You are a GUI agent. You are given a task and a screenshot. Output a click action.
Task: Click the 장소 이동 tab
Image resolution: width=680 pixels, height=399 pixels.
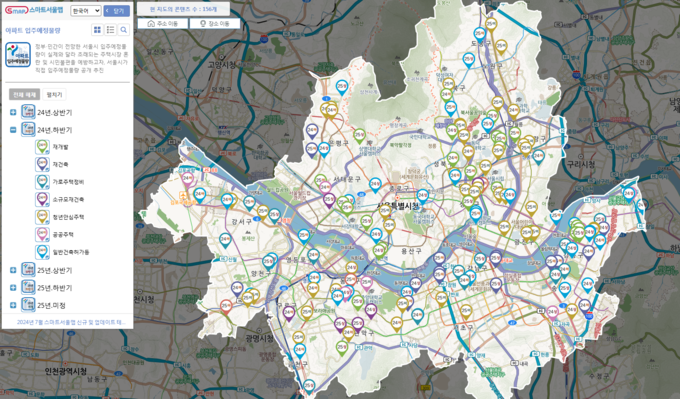215,23
